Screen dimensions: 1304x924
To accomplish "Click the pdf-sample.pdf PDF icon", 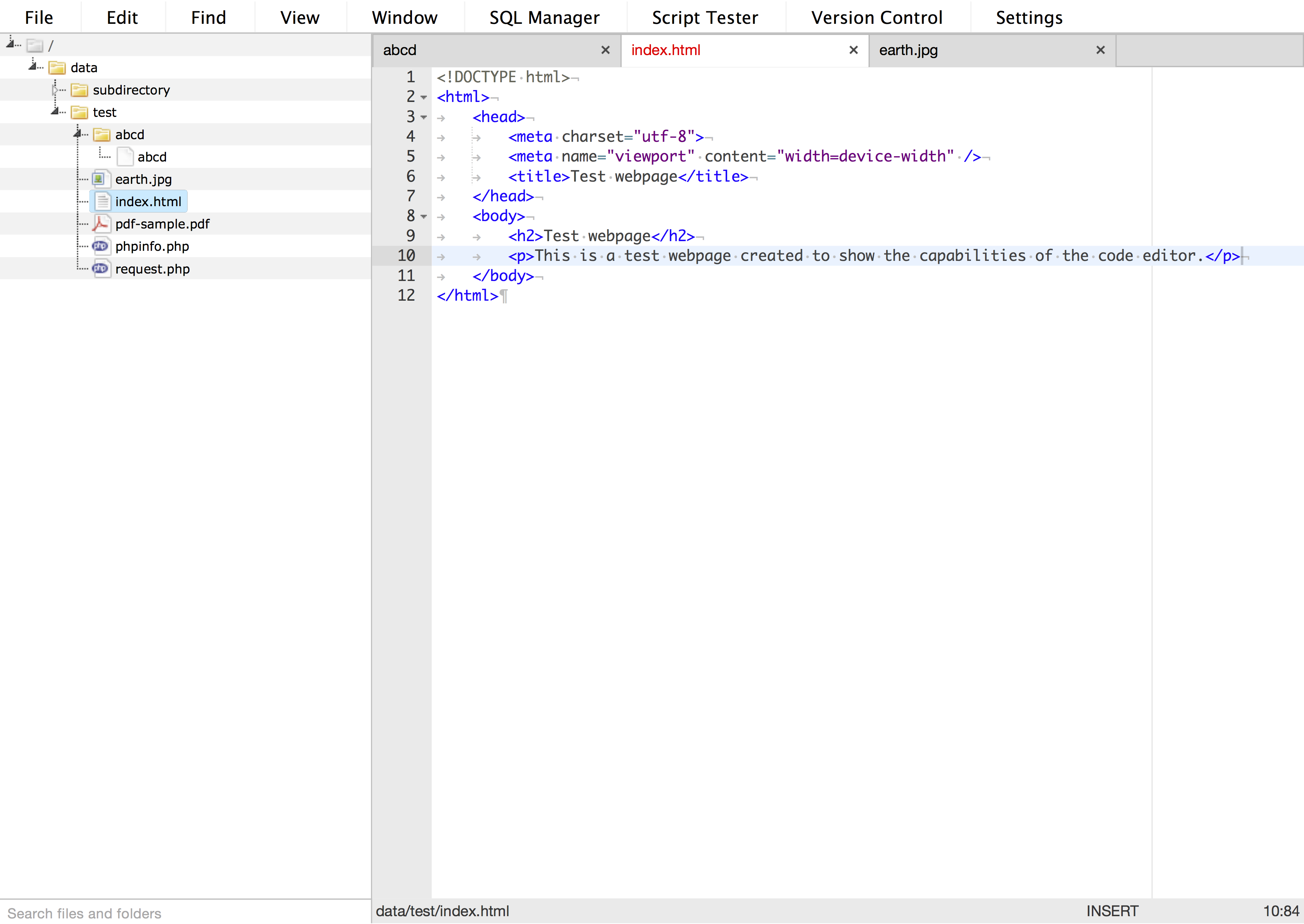I will click(101, 224).
